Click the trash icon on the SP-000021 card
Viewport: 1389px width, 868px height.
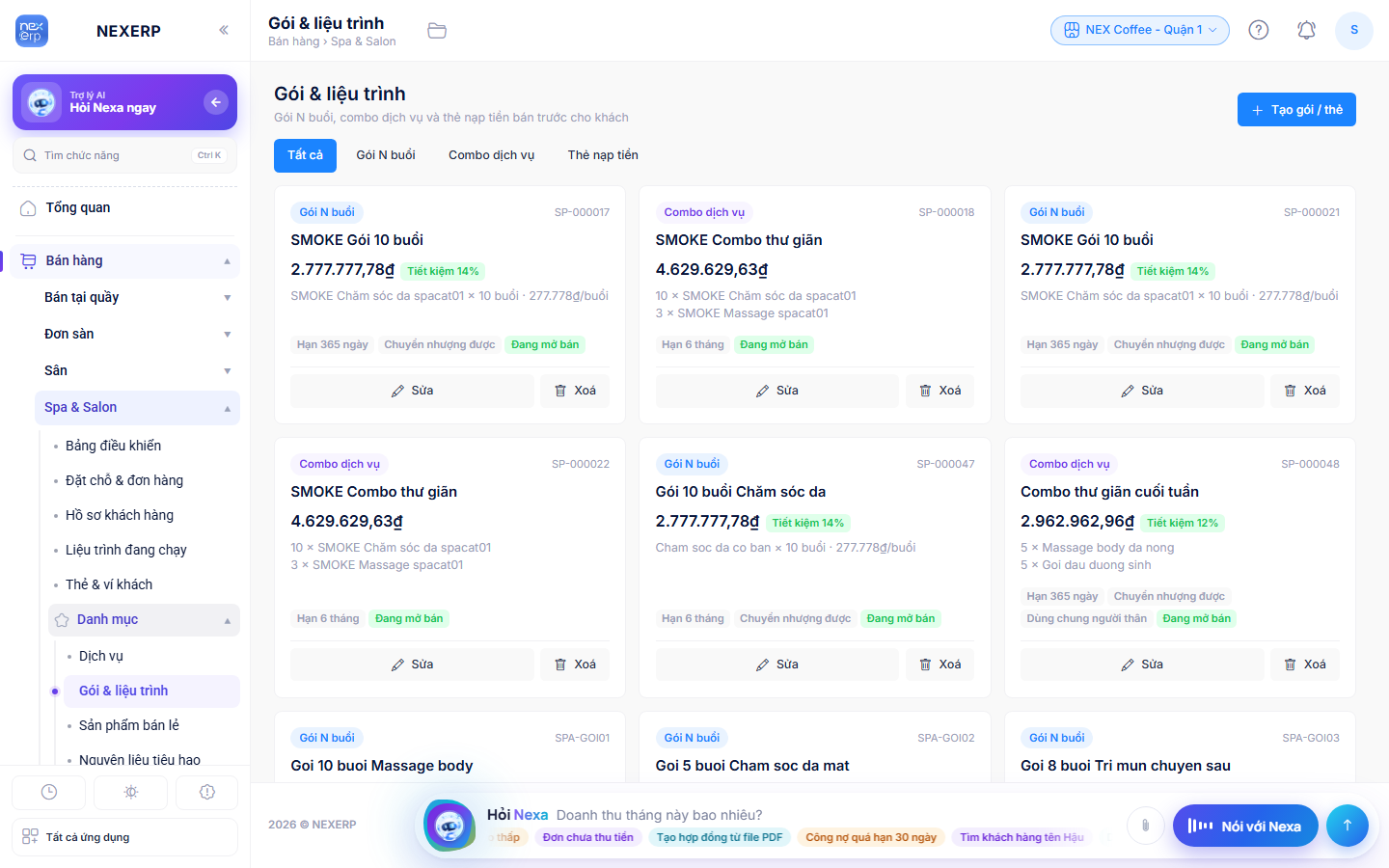pyautogui.click(x=1290, y=391)
